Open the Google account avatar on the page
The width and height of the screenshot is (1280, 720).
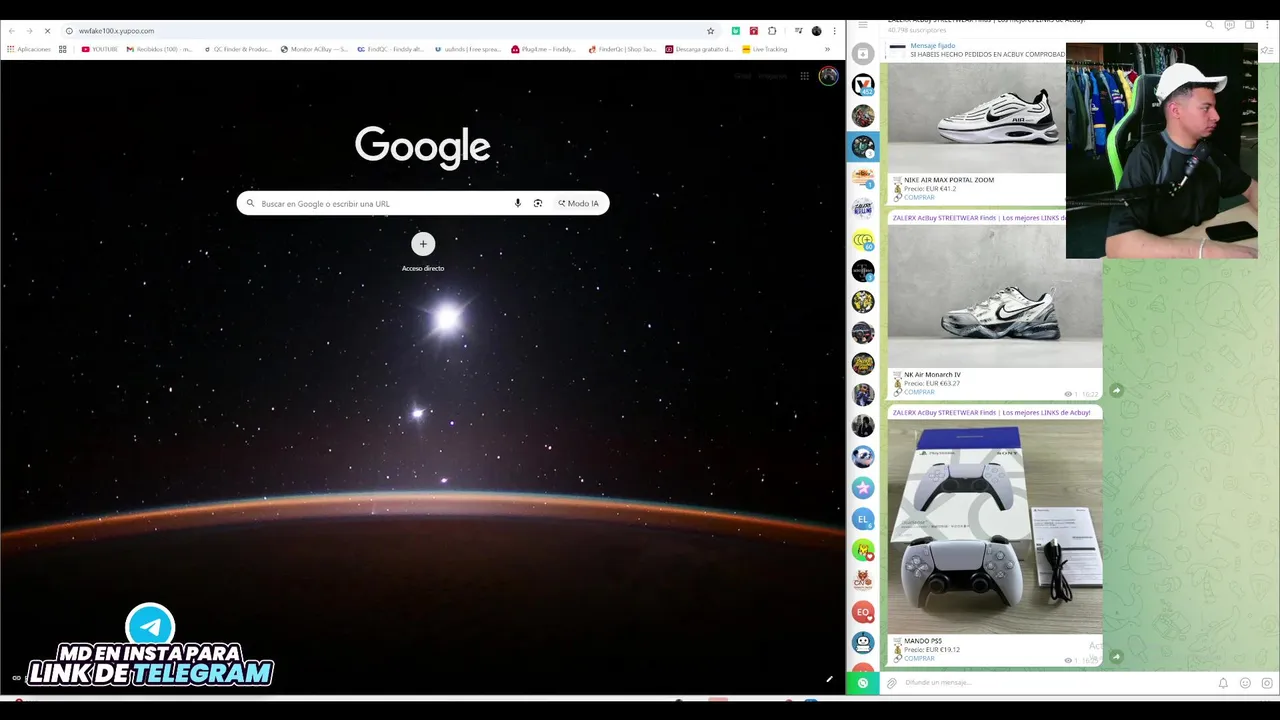tap(828, 76)
